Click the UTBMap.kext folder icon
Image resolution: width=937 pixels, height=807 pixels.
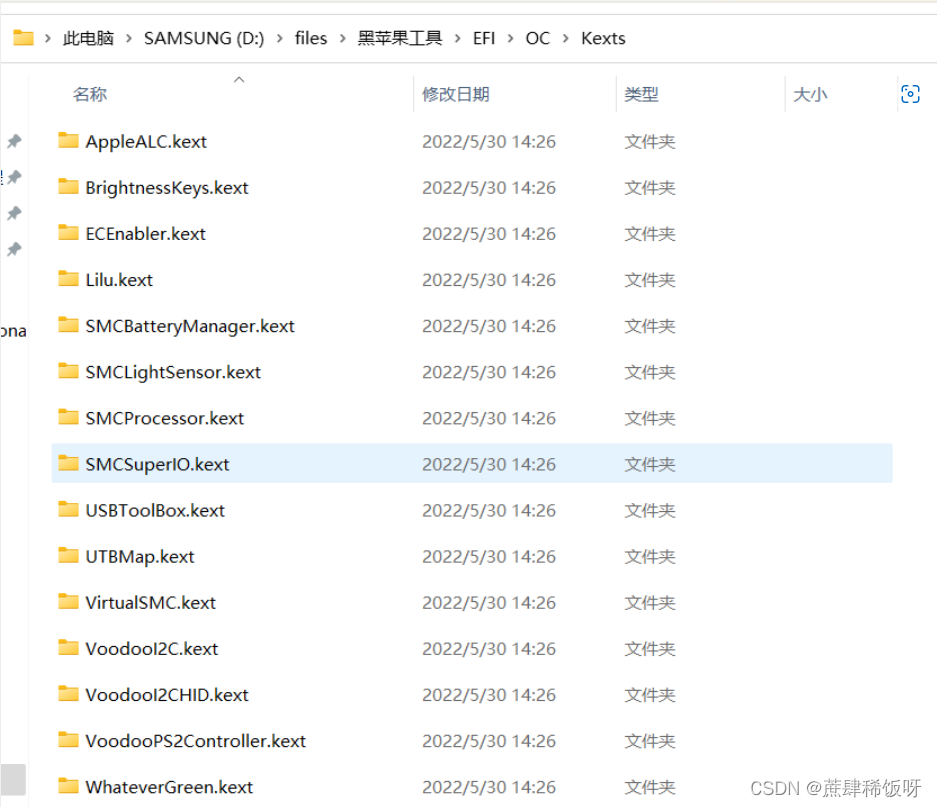click(68, 555)
